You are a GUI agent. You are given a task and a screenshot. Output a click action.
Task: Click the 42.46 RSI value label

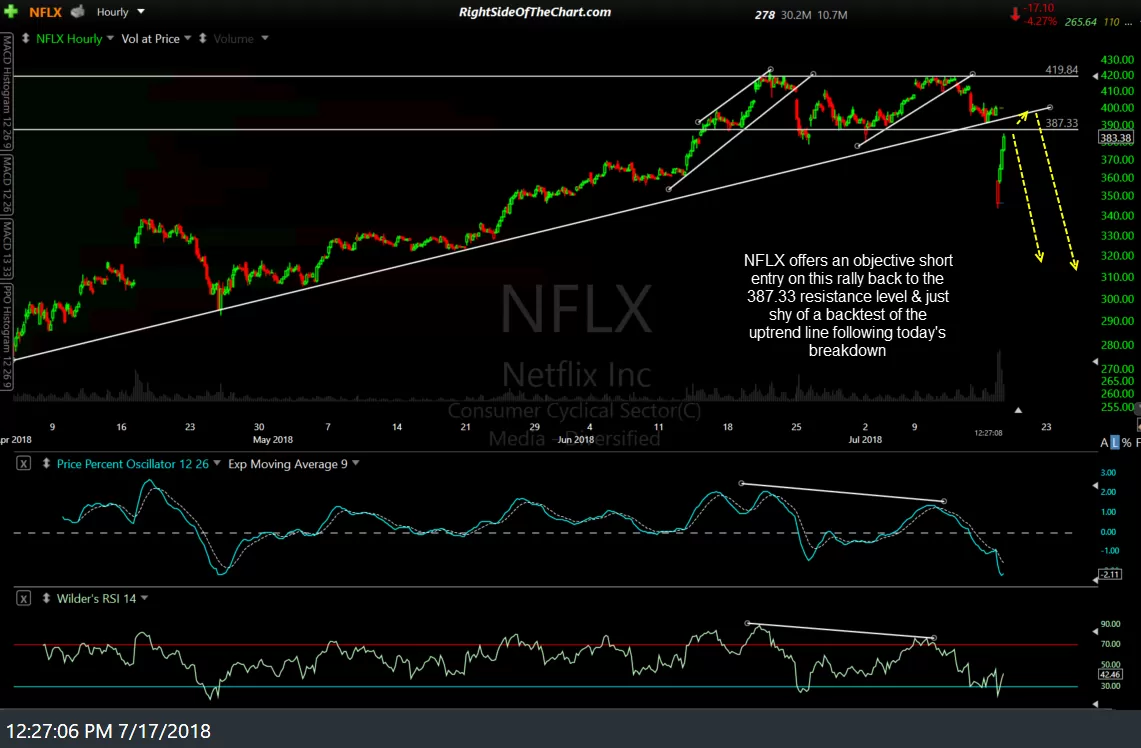[1110, 675]
